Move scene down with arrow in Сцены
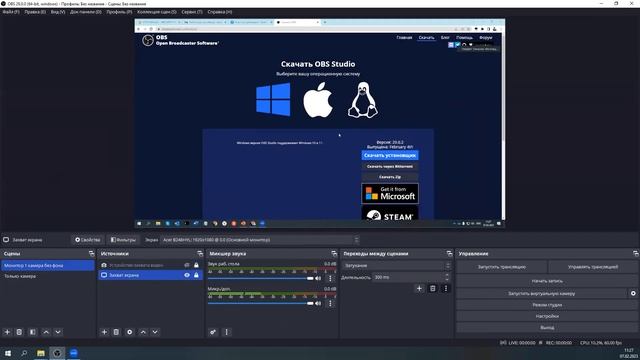The image size is (640, 360). pyautogui.click(x=58, y=332)
